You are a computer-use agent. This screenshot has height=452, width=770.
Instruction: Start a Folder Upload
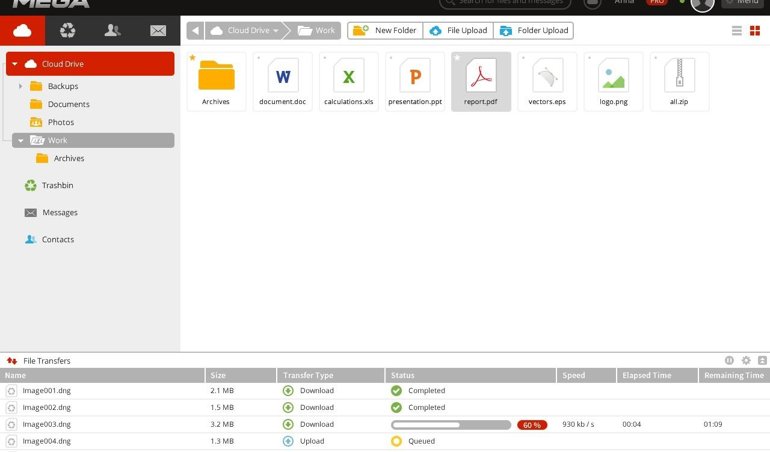(534, 30)
